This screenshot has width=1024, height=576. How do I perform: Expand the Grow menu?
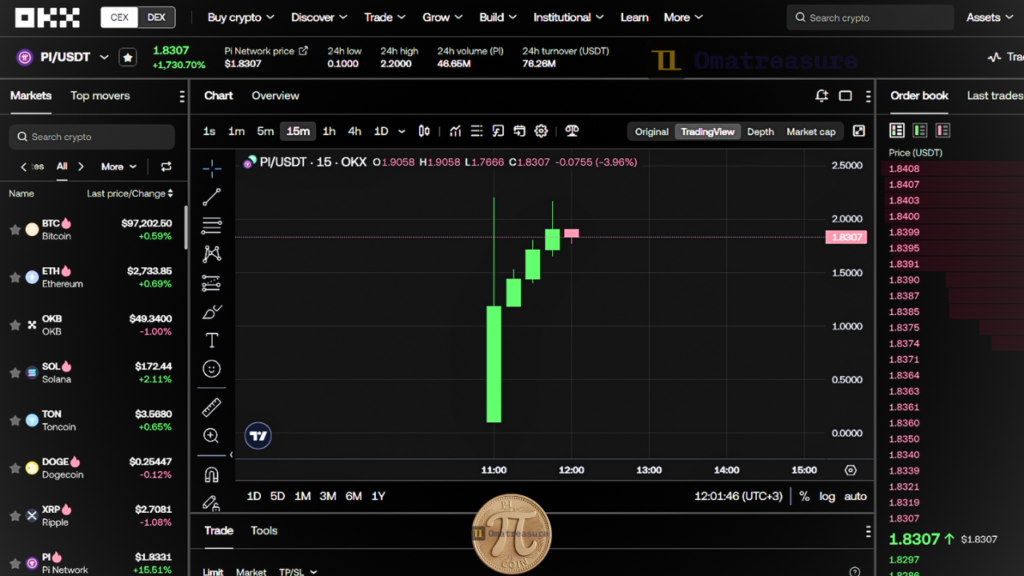(x=442, y=18)
